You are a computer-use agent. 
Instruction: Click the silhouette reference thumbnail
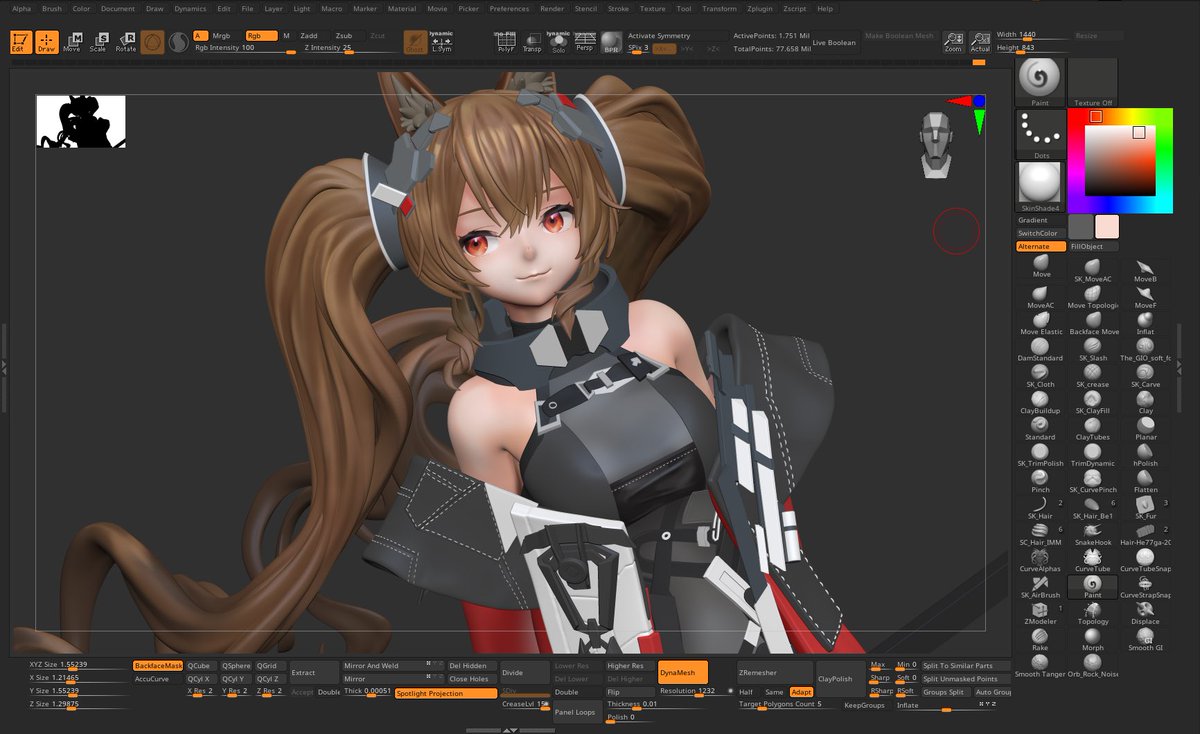(81, 122)
